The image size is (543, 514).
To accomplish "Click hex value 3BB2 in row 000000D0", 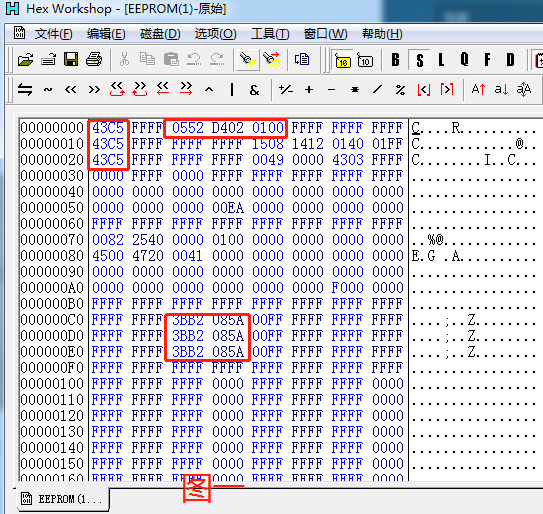I will pyautogui.click(x=188, y=336).
